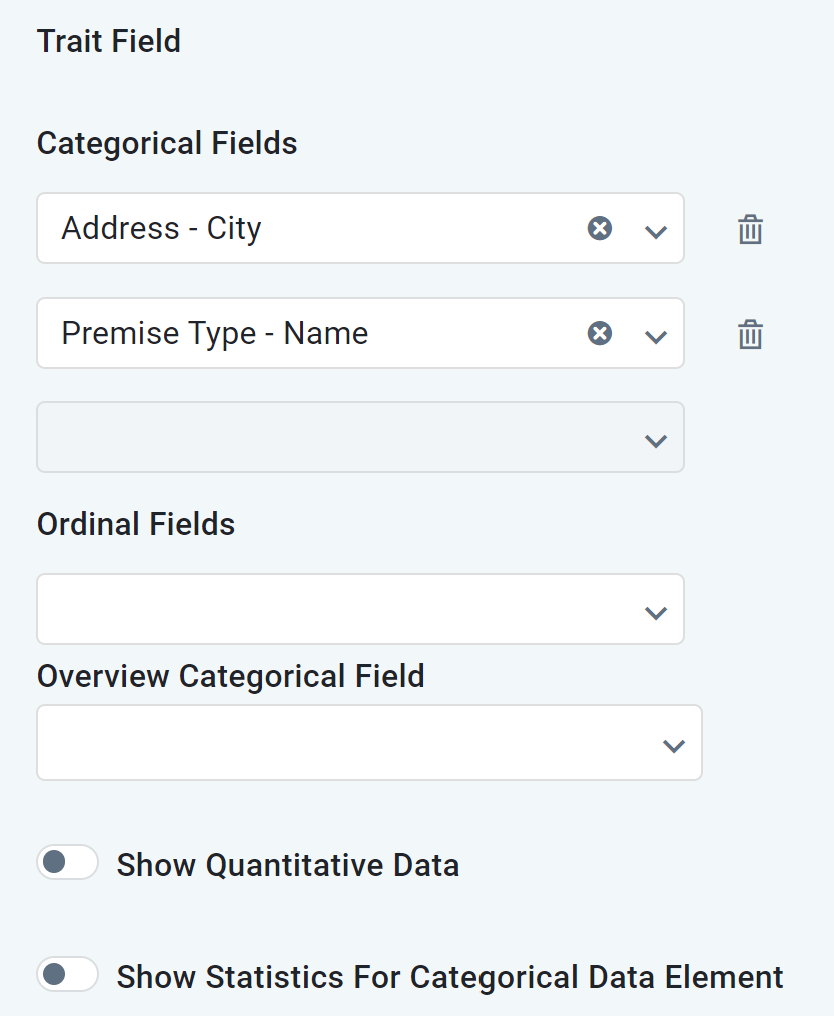Toggle Show Statistics For Categorical Data Element
The height and width of the screenshot is (1016, 834).
point(67,974)
